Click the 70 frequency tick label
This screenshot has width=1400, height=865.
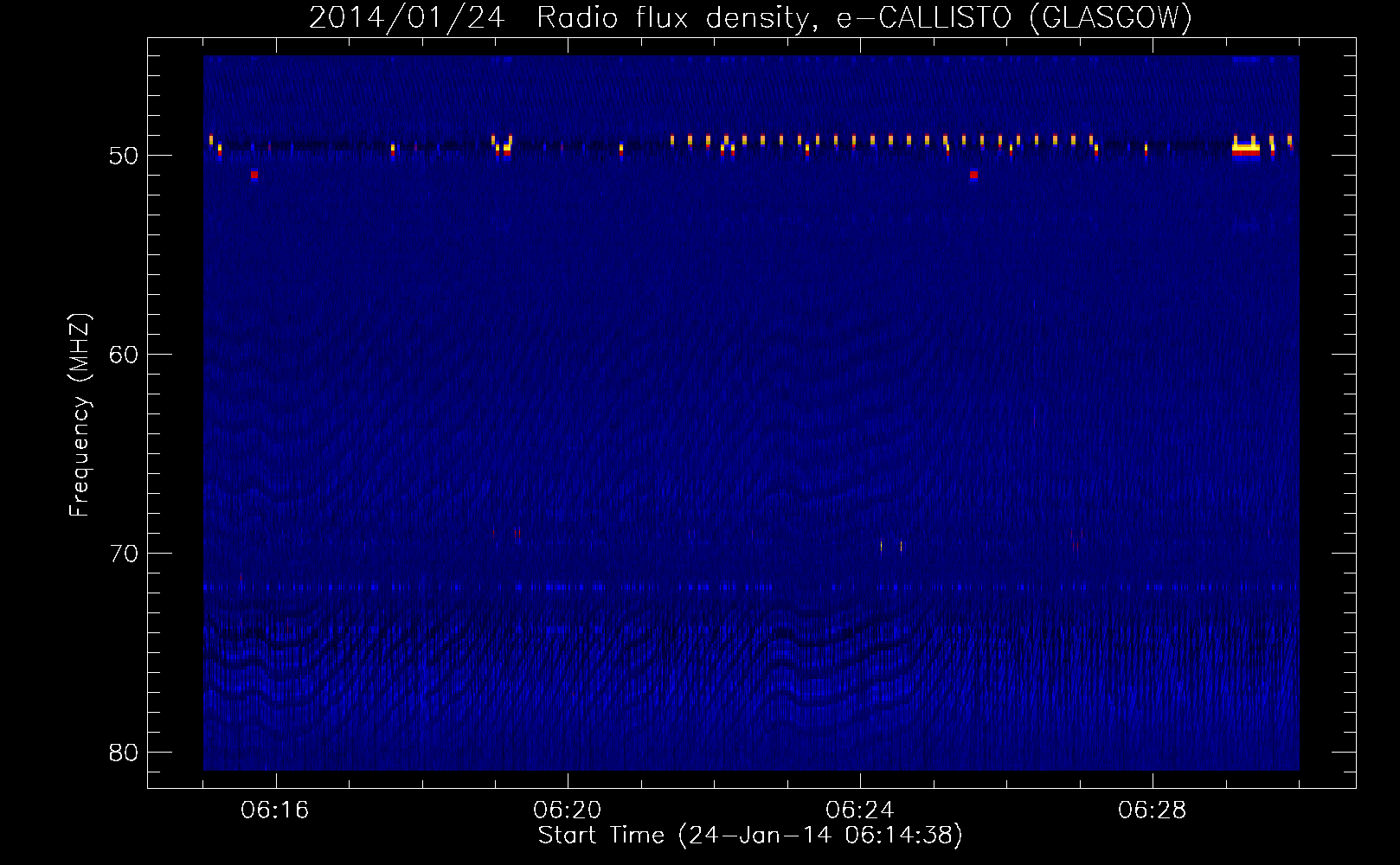(125, 554)
